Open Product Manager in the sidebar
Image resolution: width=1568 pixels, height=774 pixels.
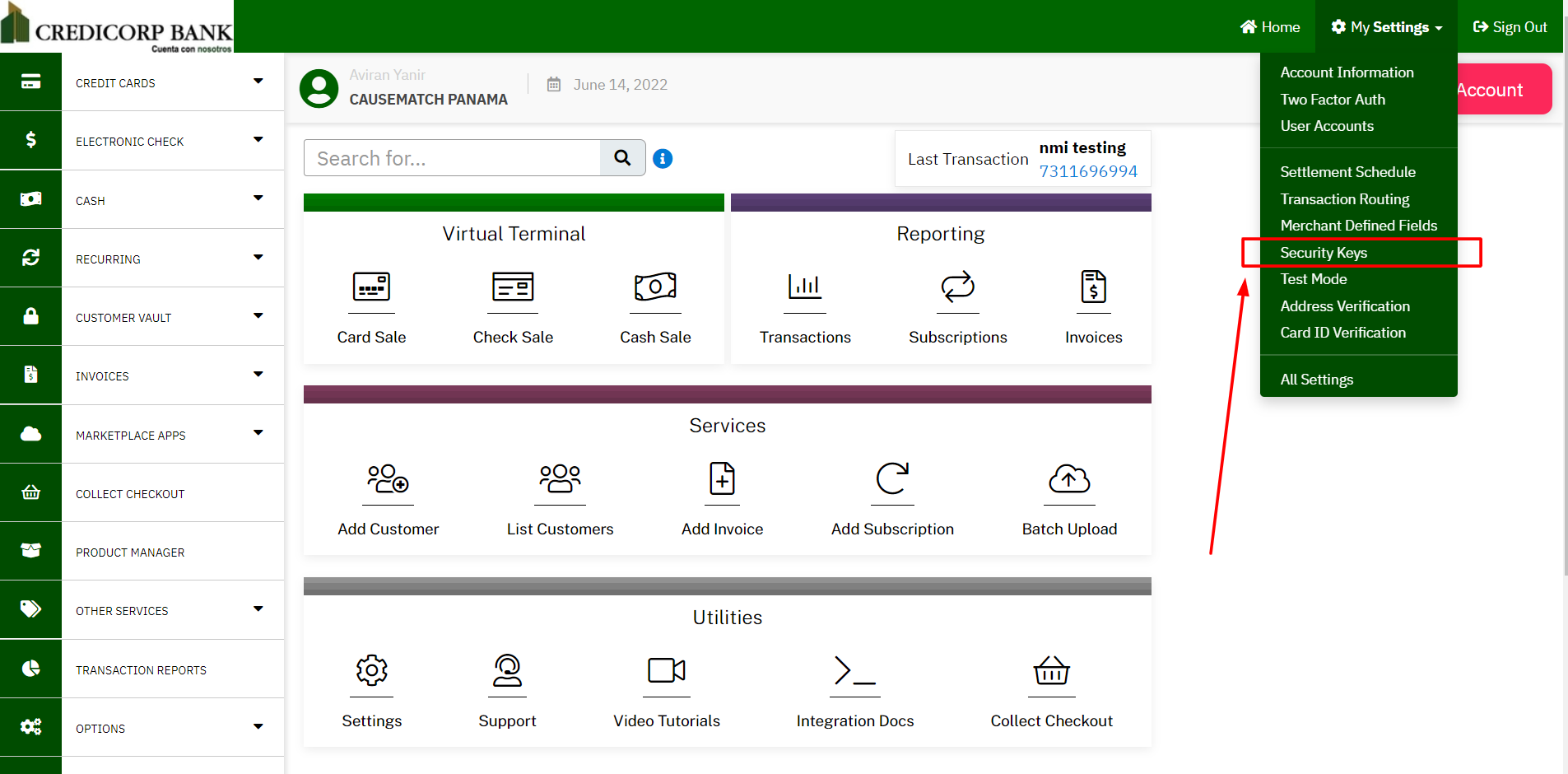(x=130, y=553)
